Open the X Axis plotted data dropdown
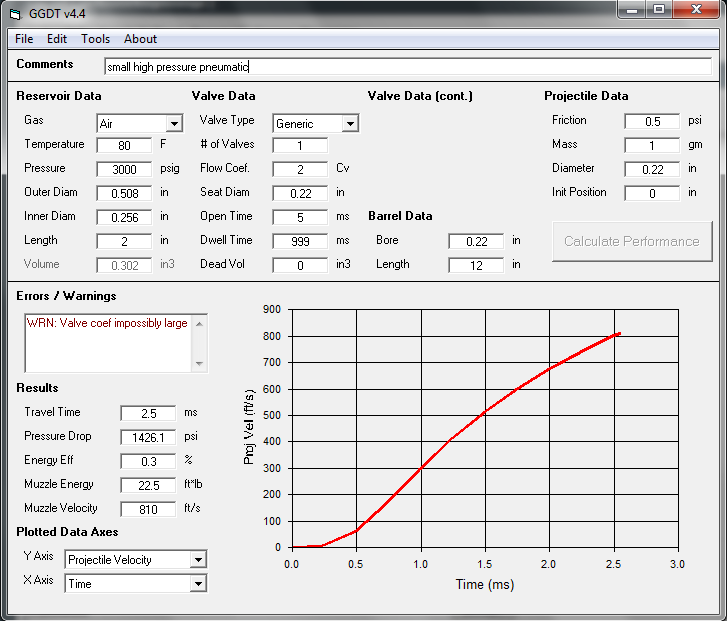The width and height of the screenshot is (727, 621). tap(197, 584)
